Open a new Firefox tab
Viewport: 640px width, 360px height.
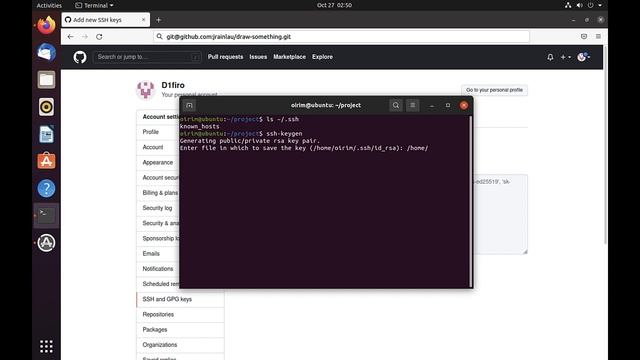(158, 20)
